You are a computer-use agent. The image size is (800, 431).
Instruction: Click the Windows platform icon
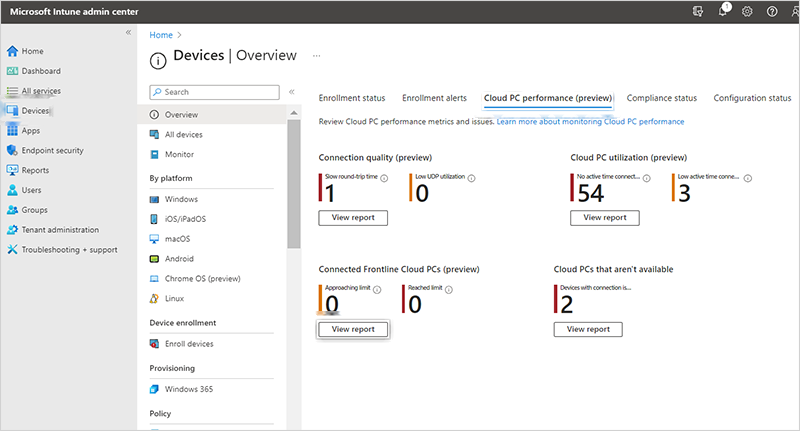(154, 199)
